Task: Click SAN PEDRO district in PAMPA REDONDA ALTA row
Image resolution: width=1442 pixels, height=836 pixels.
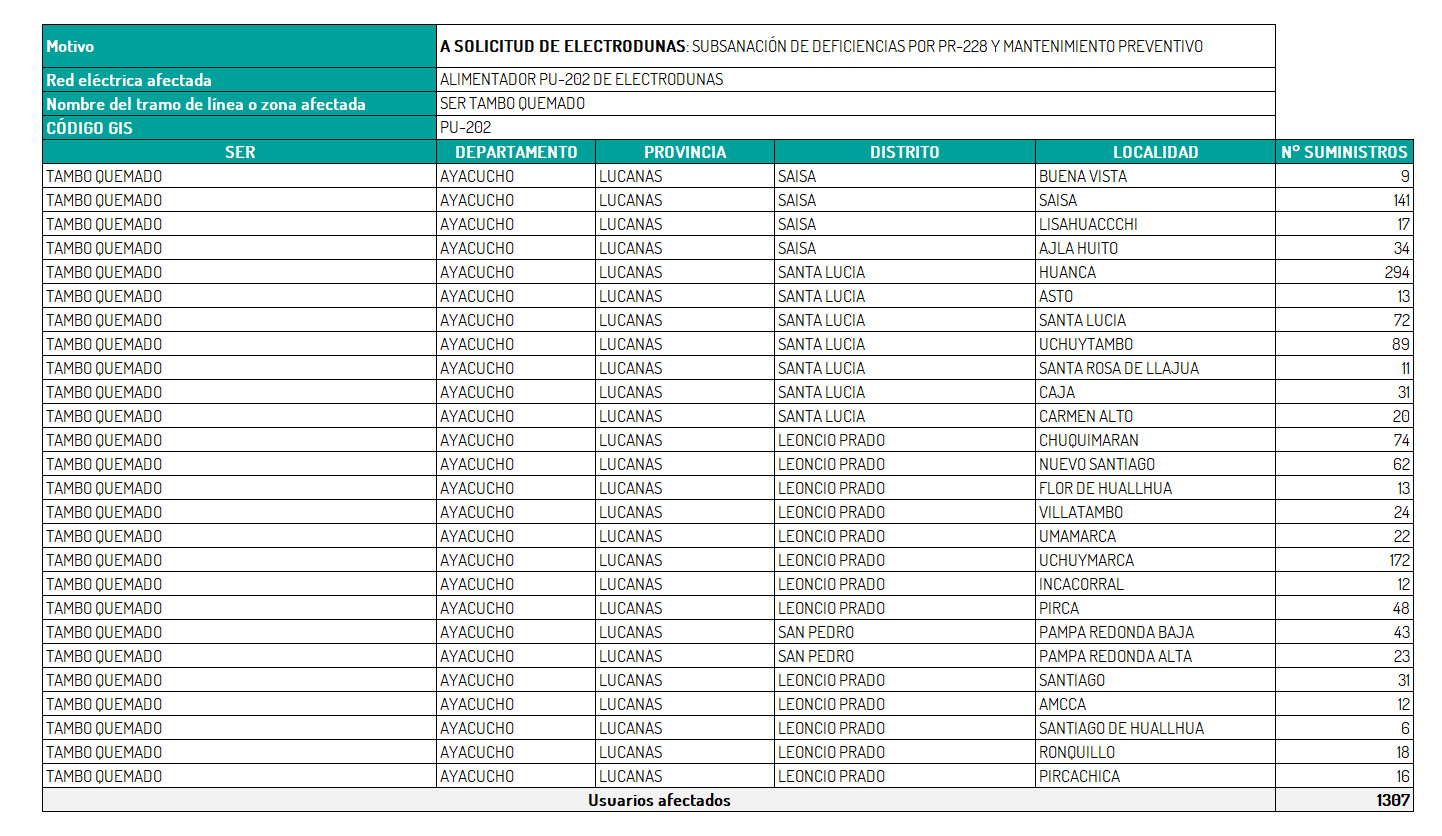Action: 905,656
